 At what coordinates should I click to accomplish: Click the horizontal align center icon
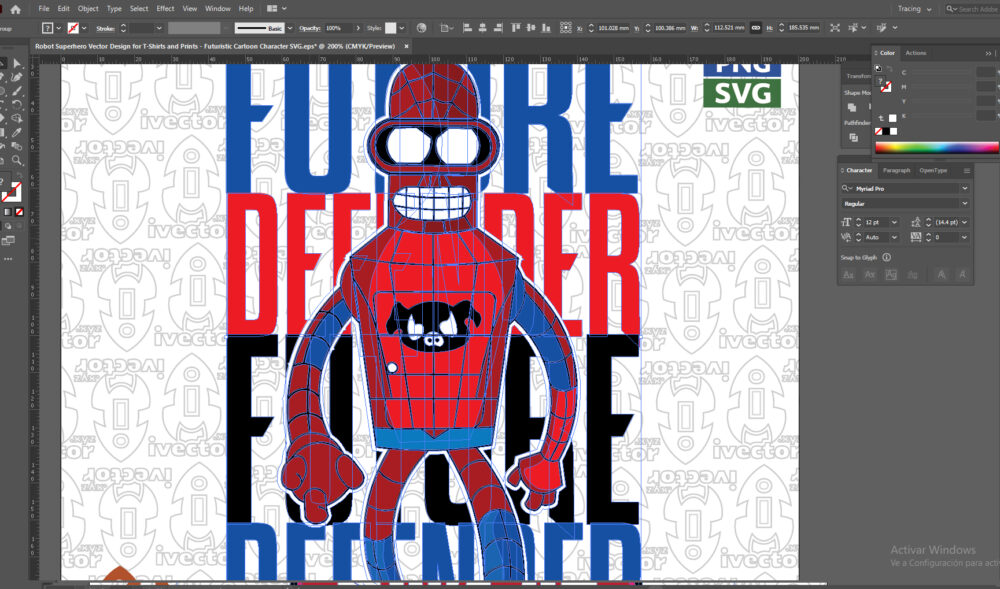(x=483, y=28)
